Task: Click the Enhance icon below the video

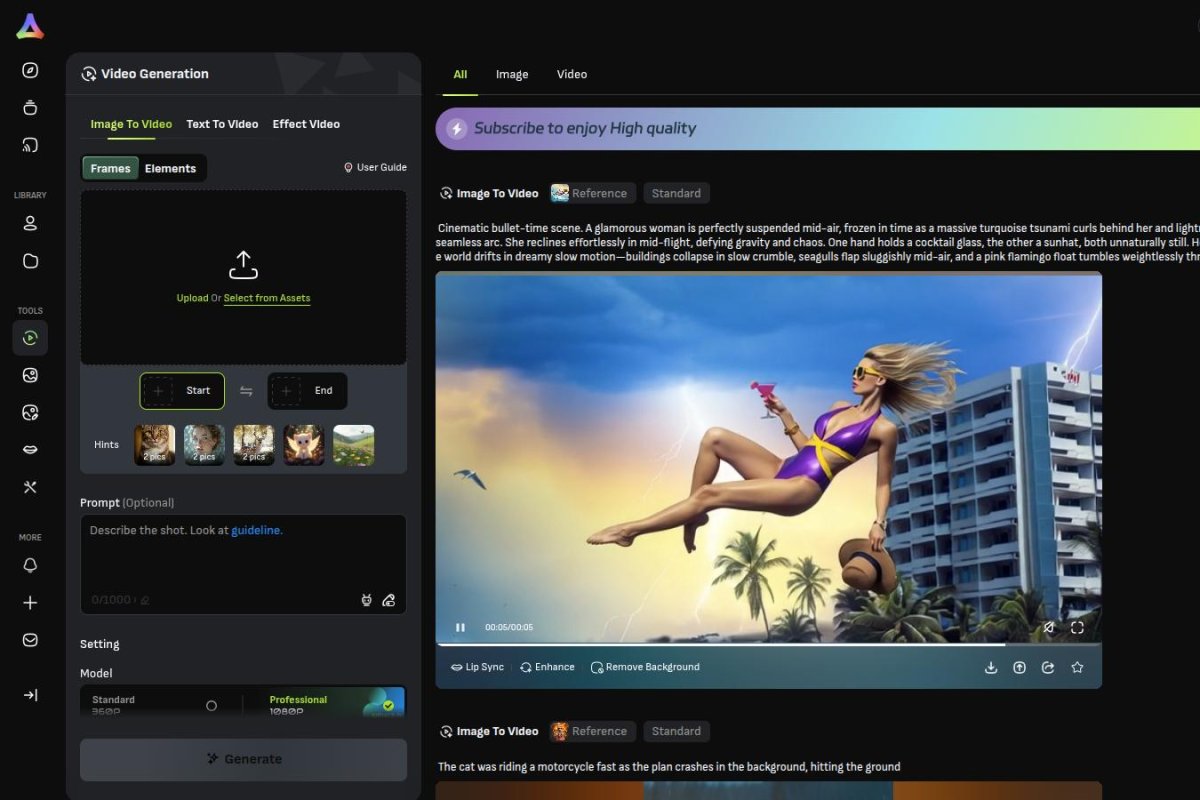Action: (x=546, y=666)
